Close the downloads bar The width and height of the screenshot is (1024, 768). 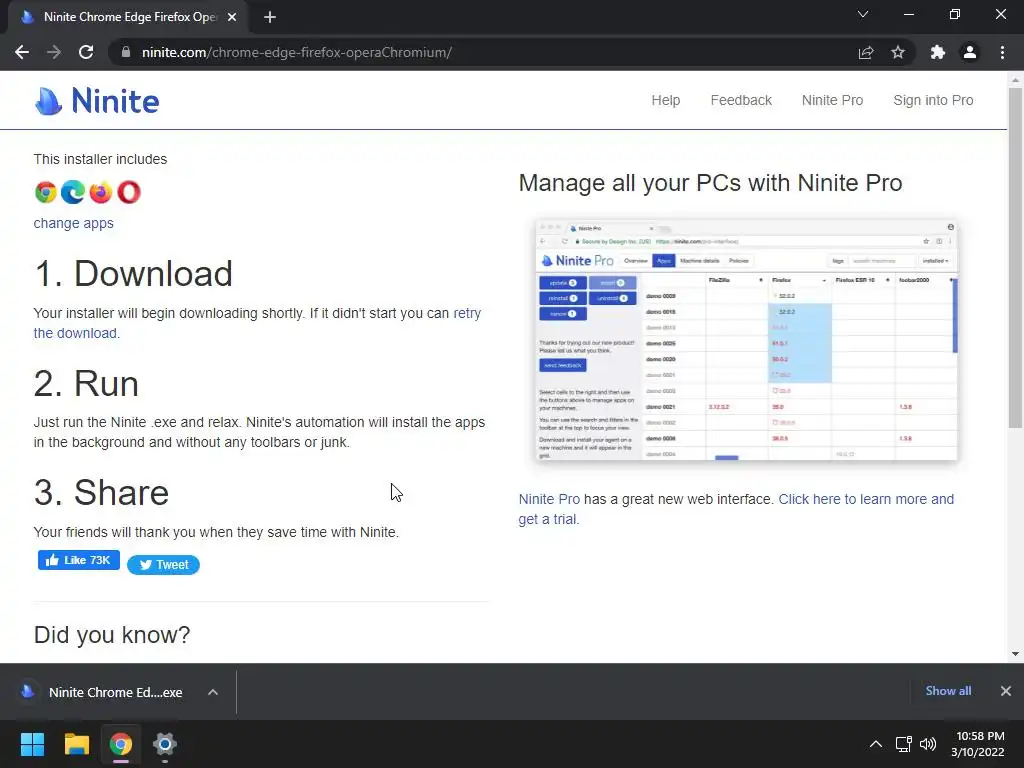(x=1006, y=691)
